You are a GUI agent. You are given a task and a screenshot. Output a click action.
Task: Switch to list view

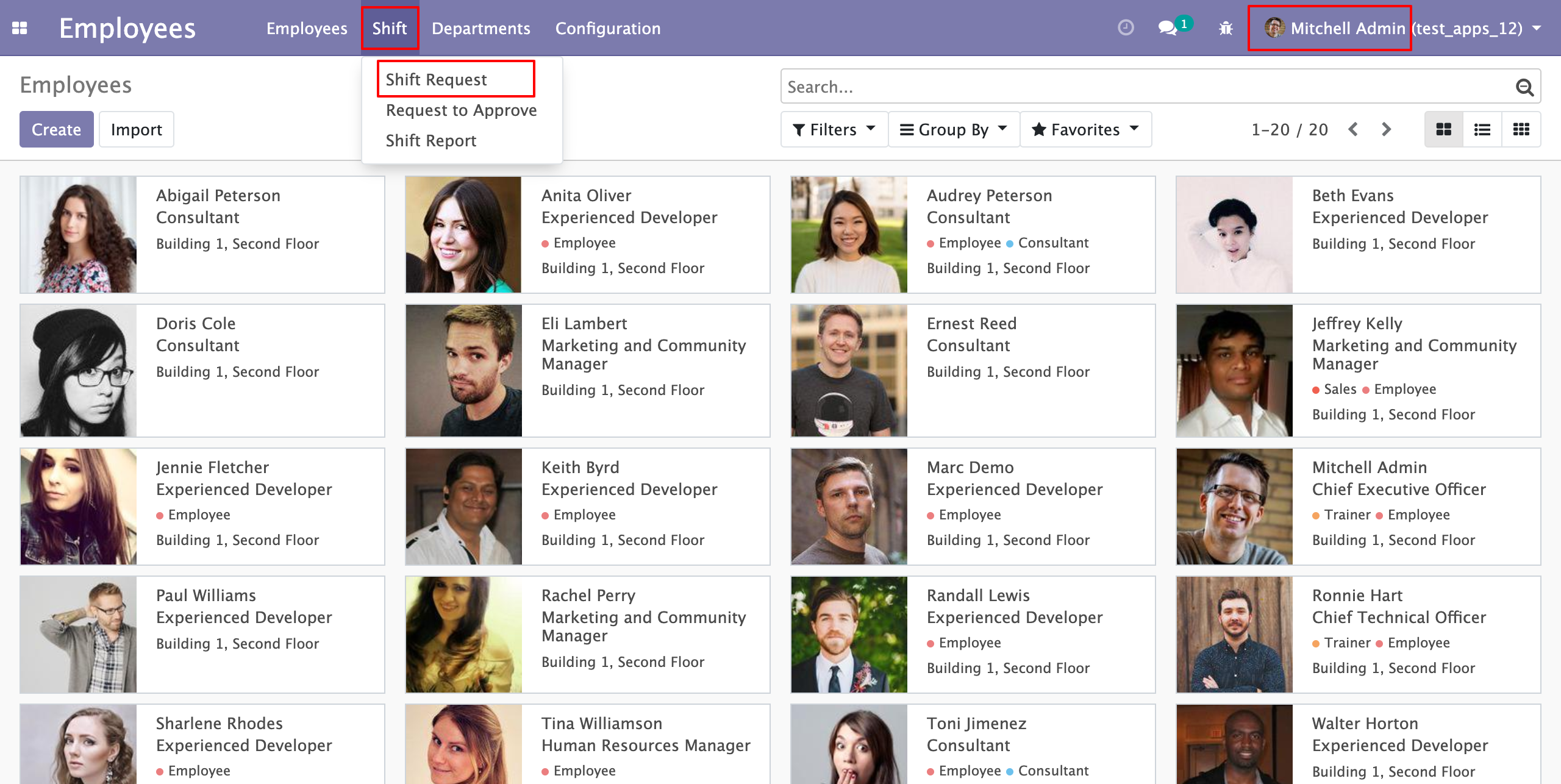(1482, 129)
